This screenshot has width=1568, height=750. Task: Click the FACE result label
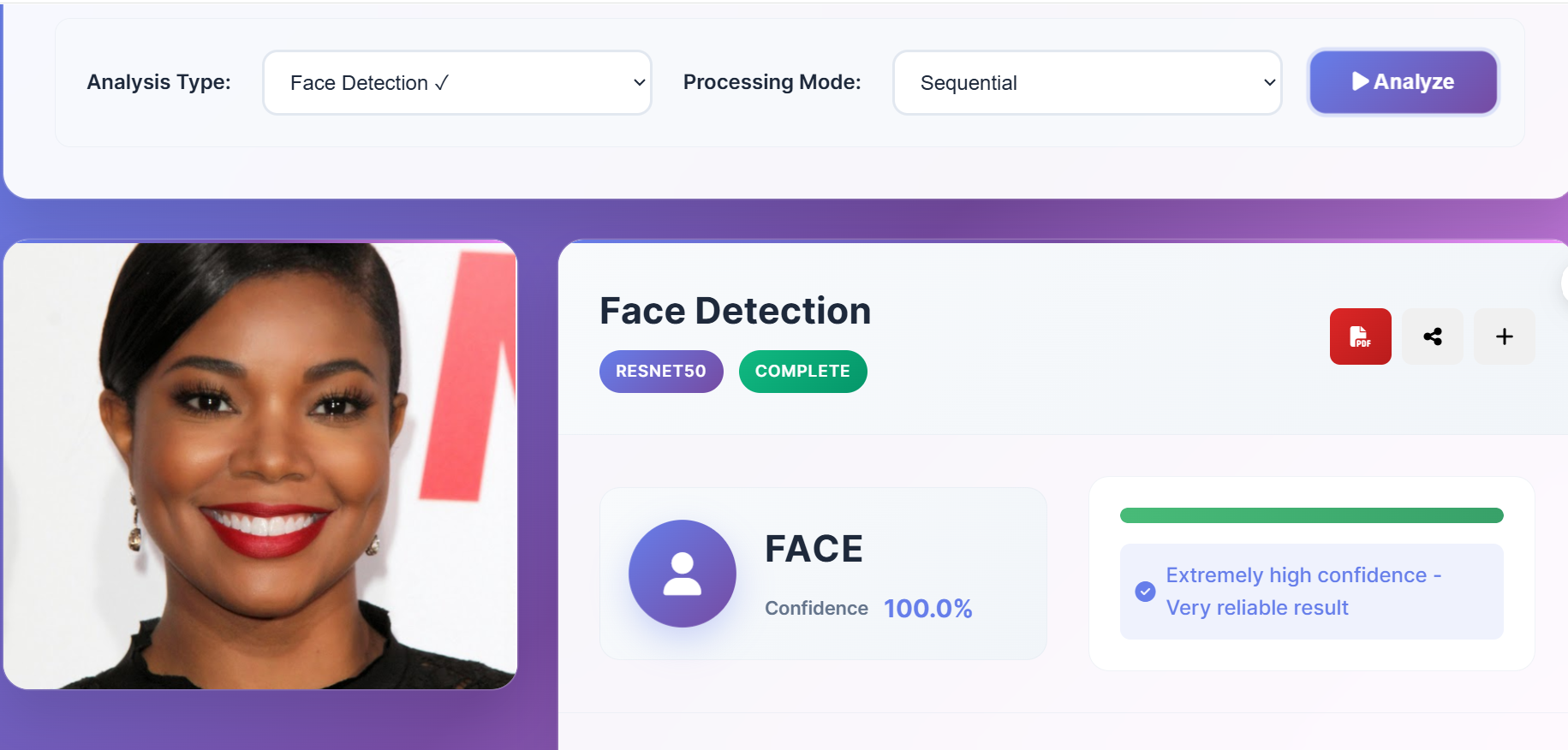tap(814, 549)
